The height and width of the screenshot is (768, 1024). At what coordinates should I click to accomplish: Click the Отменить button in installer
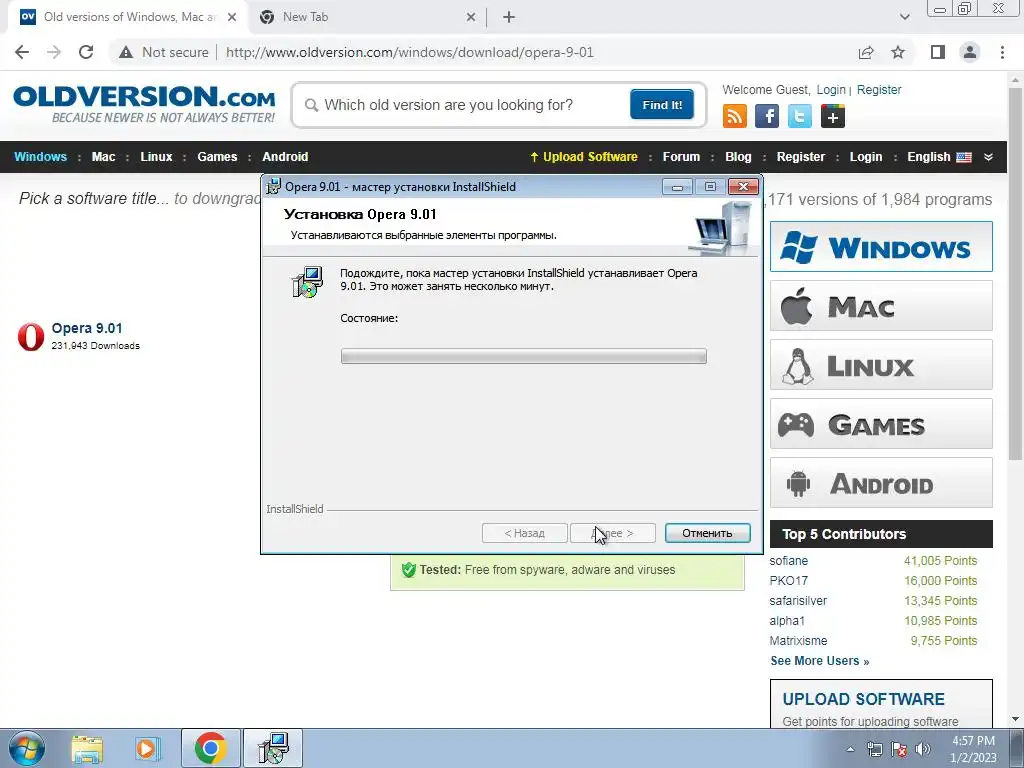[x=707, y=533]
